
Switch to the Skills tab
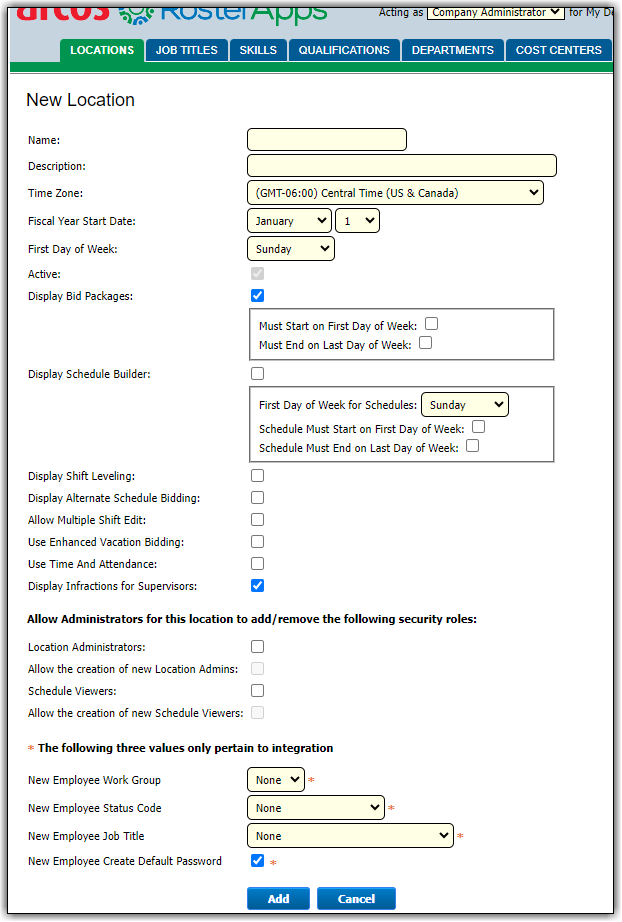[x=258, y=50]
